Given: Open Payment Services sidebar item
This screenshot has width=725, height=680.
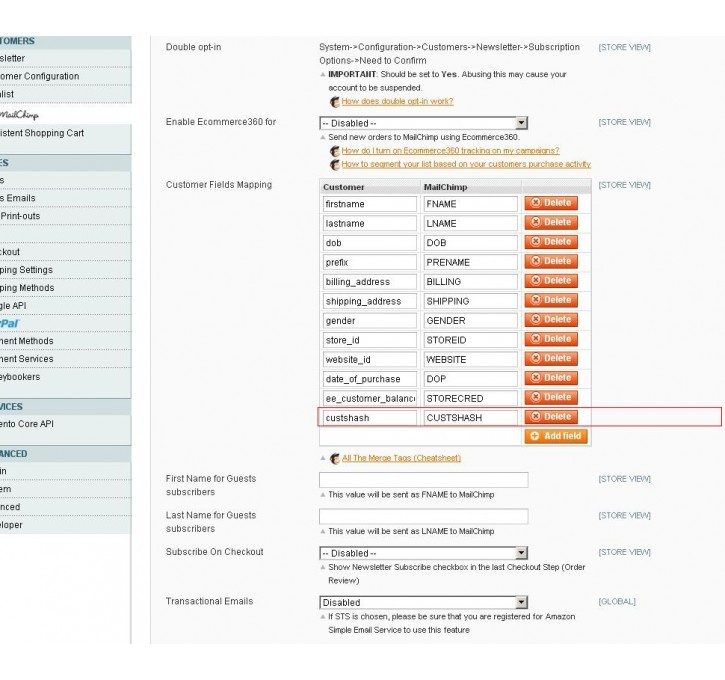Looking at the screenshot, I should pyautogui.click(x=65, y=359).
